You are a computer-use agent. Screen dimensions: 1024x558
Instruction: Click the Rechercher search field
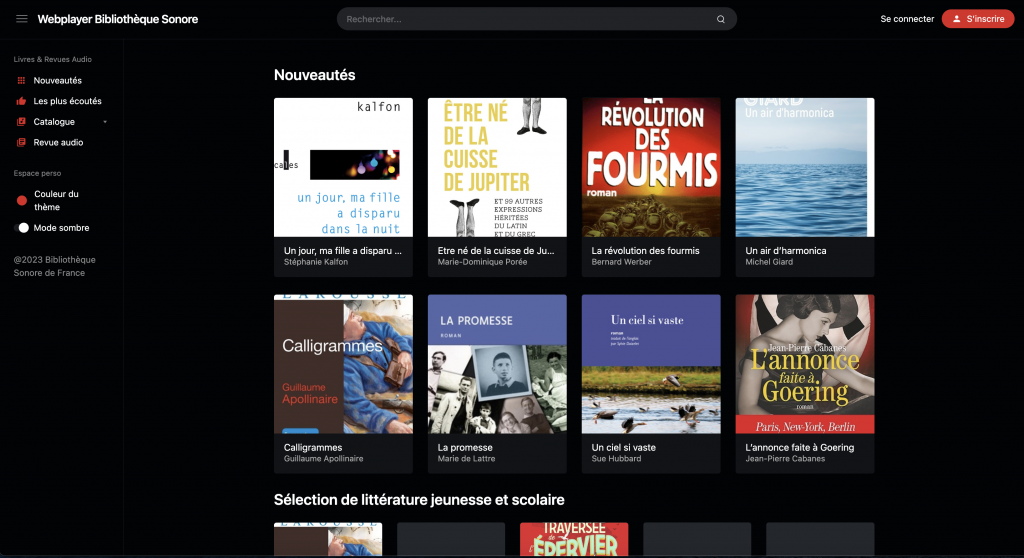click(x=537, y=19)
